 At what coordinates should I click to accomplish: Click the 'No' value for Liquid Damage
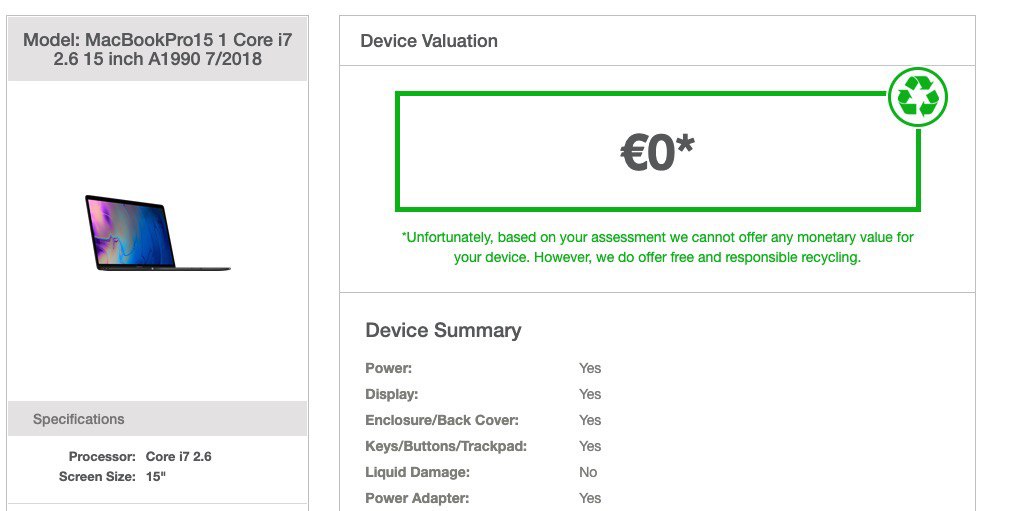pyautogui.click(x=588, y=472)
